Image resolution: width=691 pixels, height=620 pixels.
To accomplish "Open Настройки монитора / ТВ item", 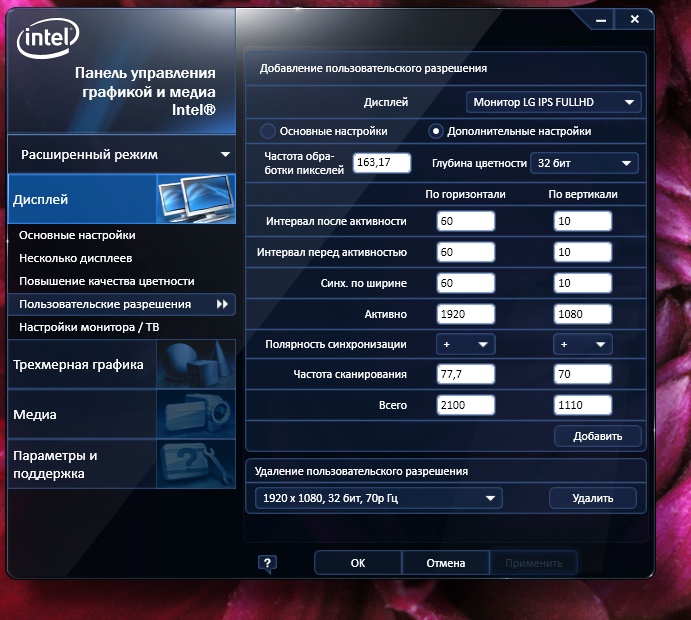I will [x=89, y=327].
